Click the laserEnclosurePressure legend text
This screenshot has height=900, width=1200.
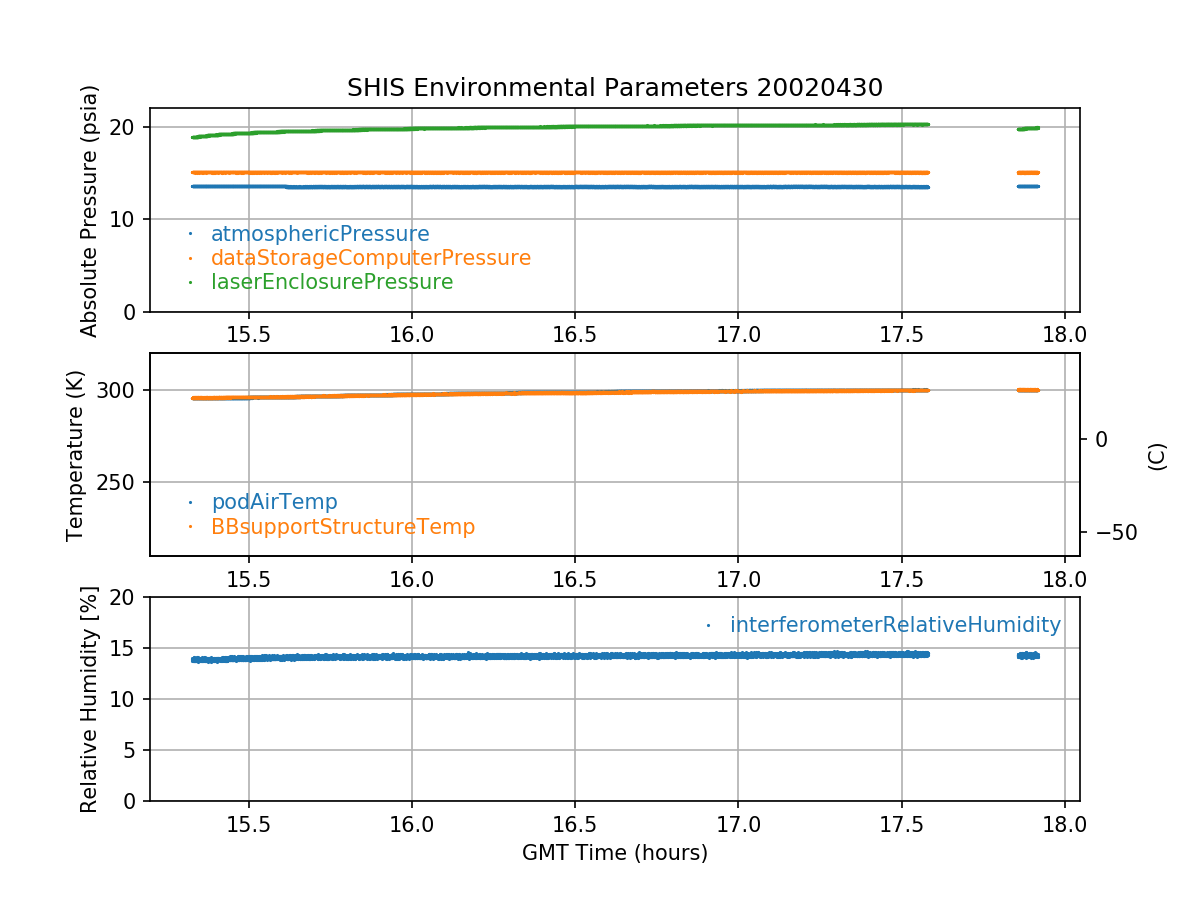pyautogui.click(x=331, y=282)
